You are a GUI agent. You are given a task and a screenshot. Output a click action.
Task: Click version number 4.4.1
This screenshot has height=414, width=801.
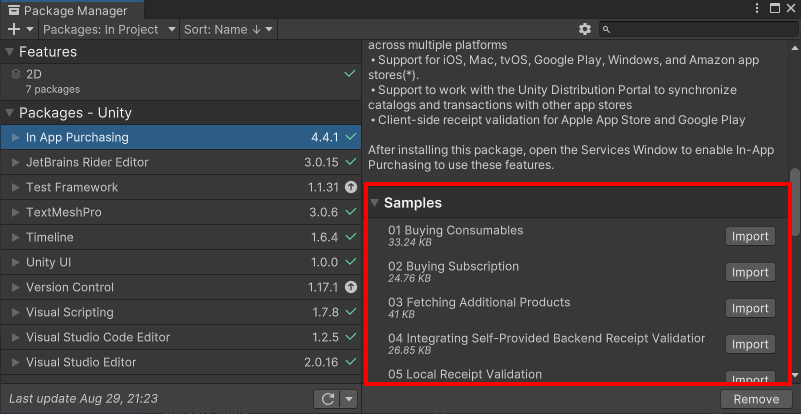click(x=325, y=137)
